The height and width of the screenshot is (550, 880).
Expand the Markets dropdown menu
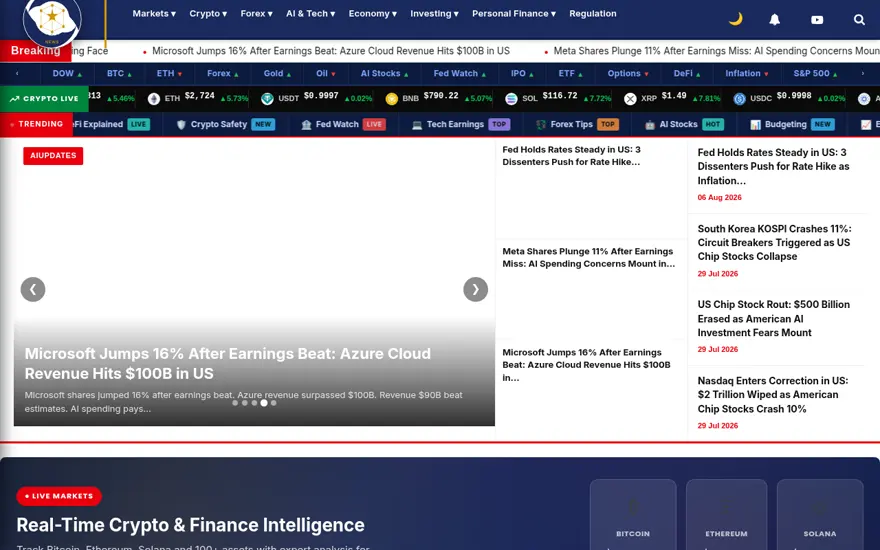pos(154,13)
